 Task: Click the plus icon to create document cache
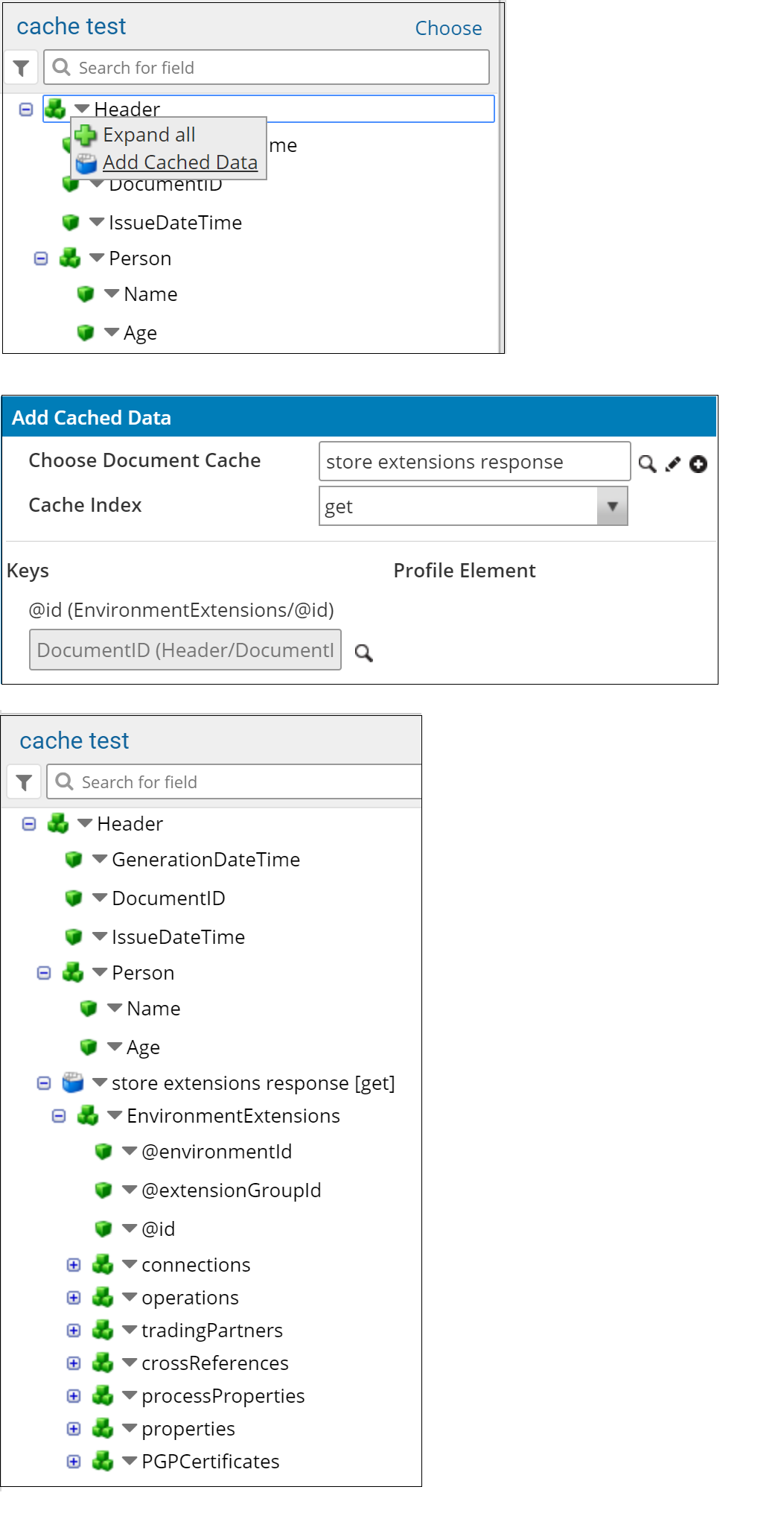click(x=698, y=464)
